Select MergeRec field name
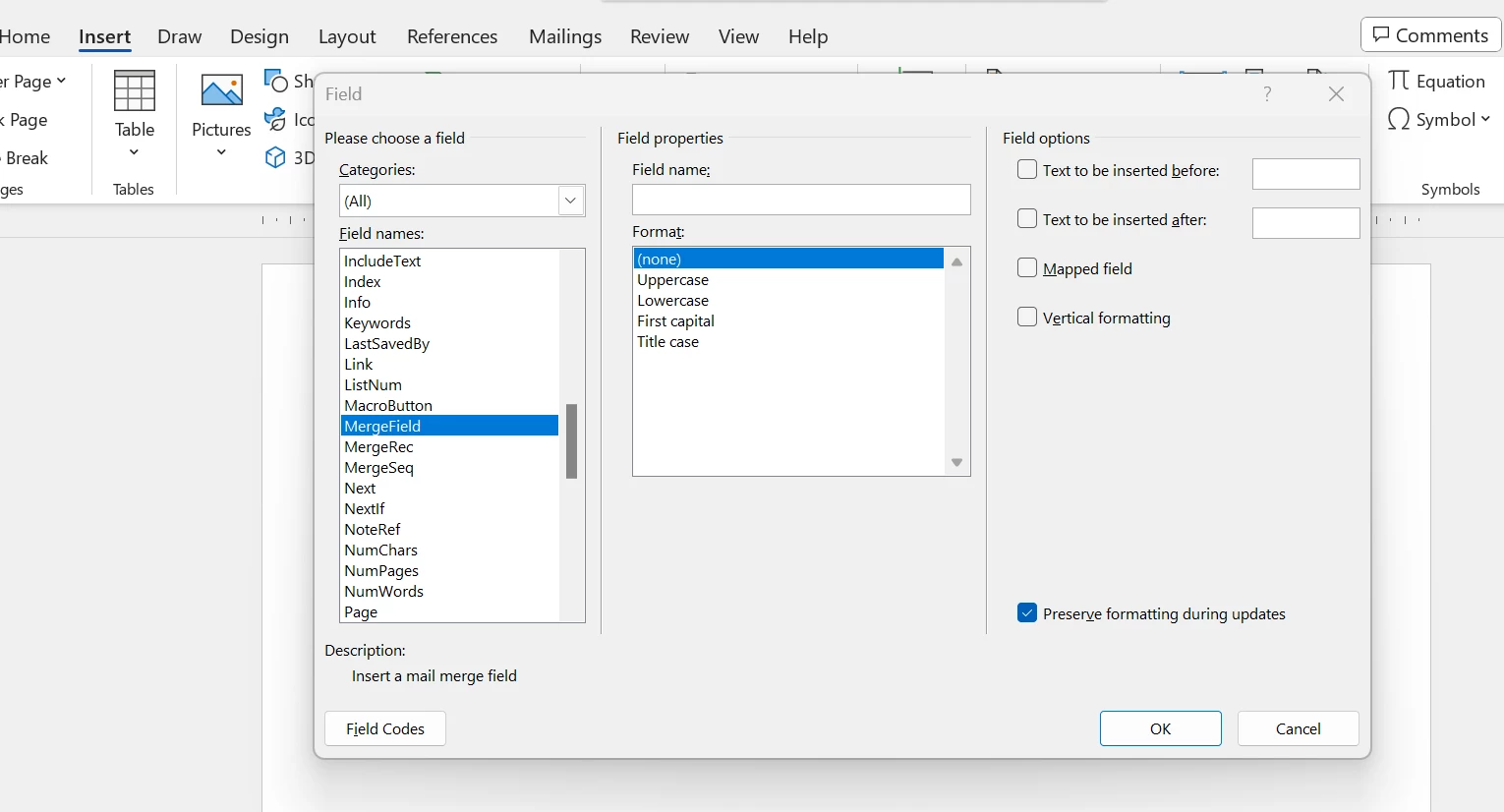This screenshot has height=812, width=1504. (x=449, y=446)
